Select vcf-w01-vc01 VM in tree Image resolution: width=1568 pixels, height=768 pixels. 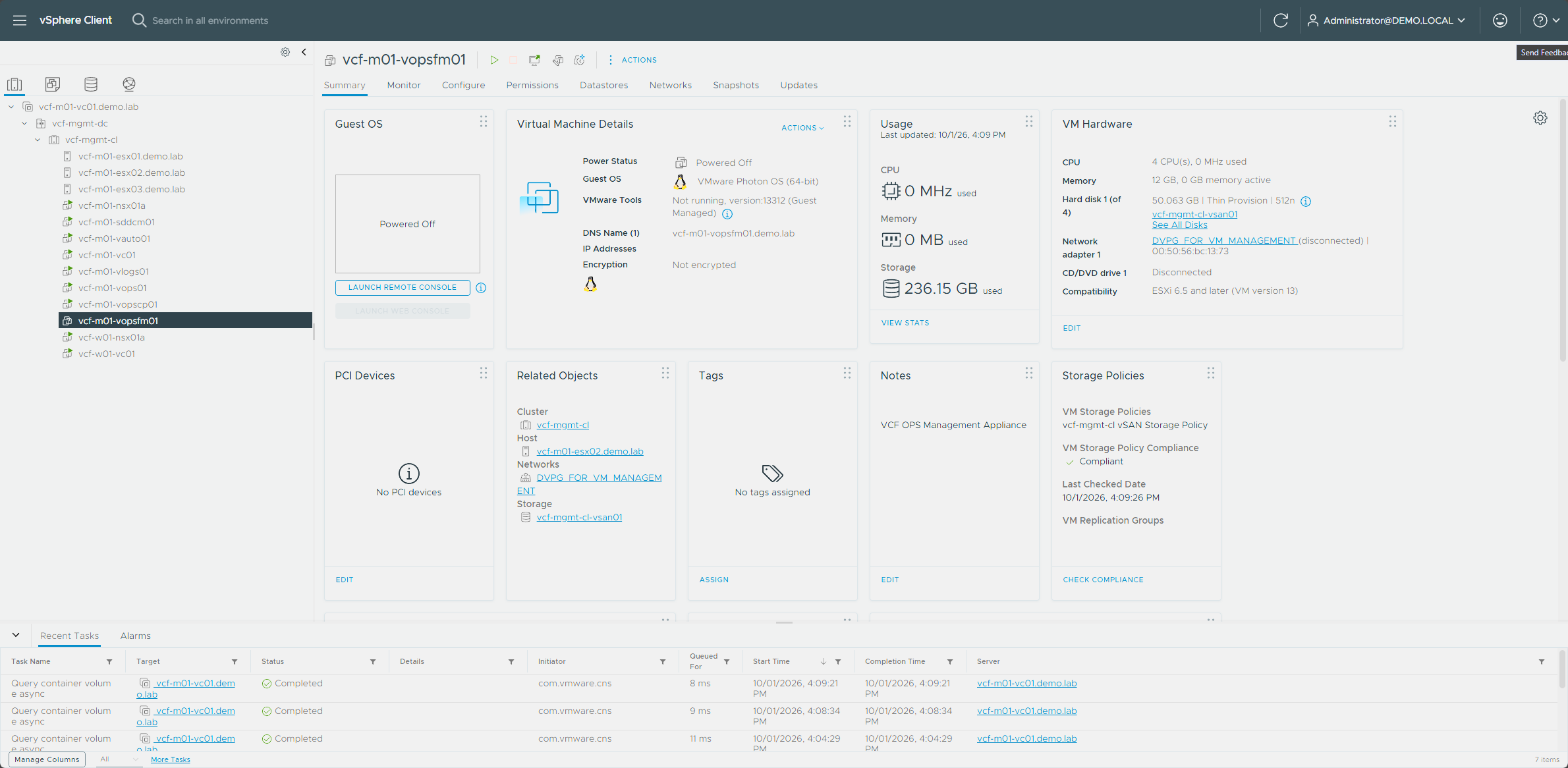pyautogui.click(x=107, y=354)
